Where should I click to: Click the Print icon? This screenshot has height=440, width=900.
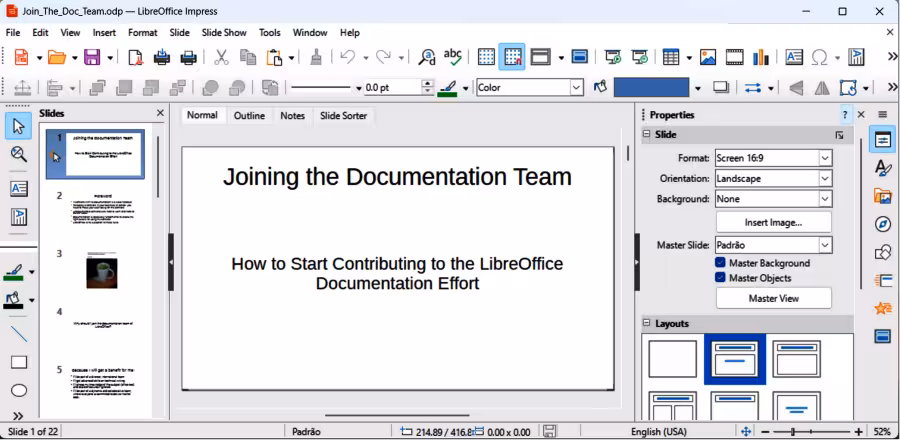(189, 57)
